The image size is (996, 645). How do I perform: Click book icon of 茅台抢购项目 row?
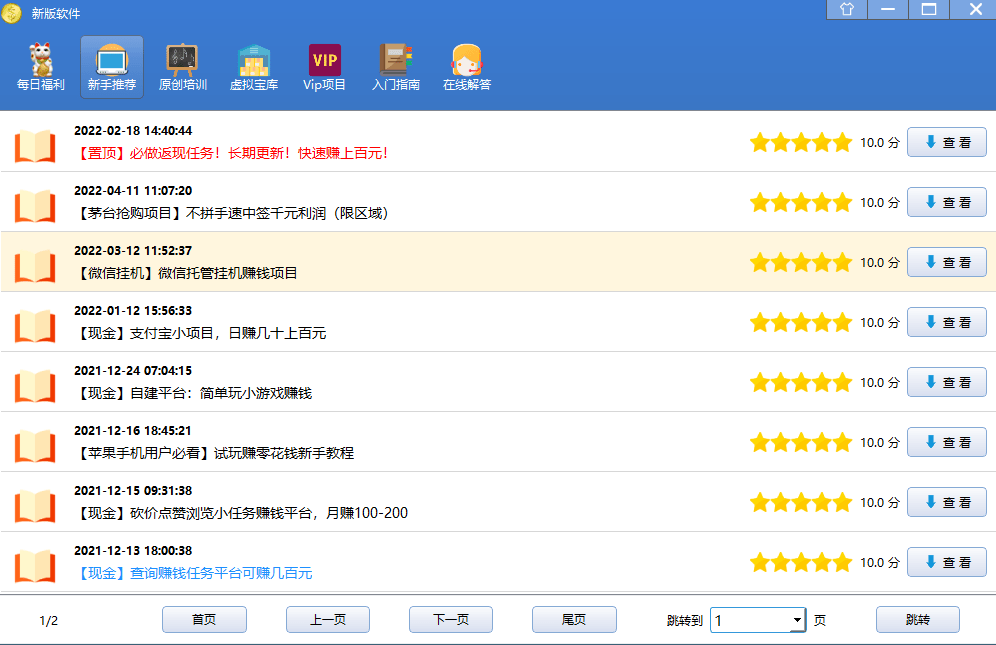(35, 206)
